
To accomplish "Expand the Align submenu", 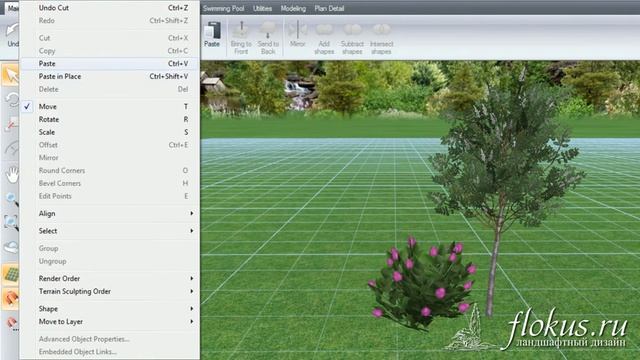I will pyautogui.click(x=110, y=213).
